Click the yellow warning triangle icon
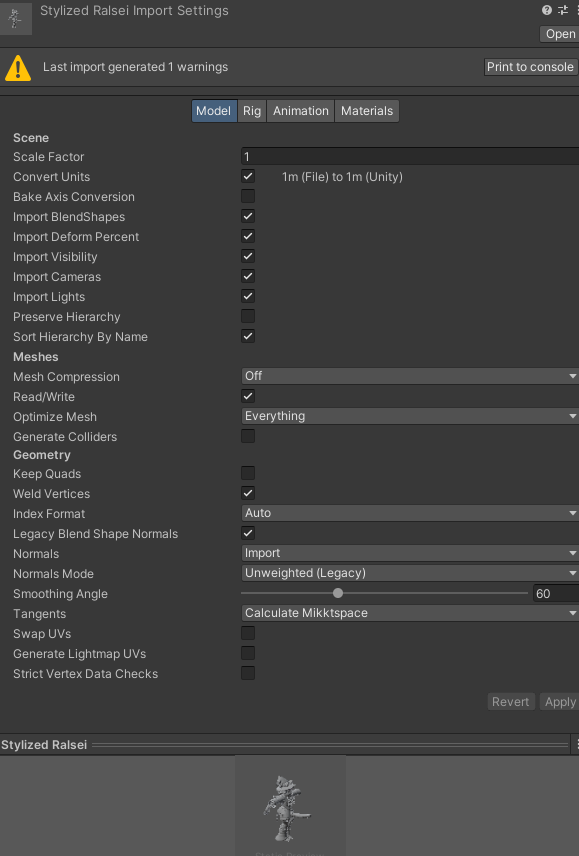This screenshot has height=856, width=579. [18, 68]
